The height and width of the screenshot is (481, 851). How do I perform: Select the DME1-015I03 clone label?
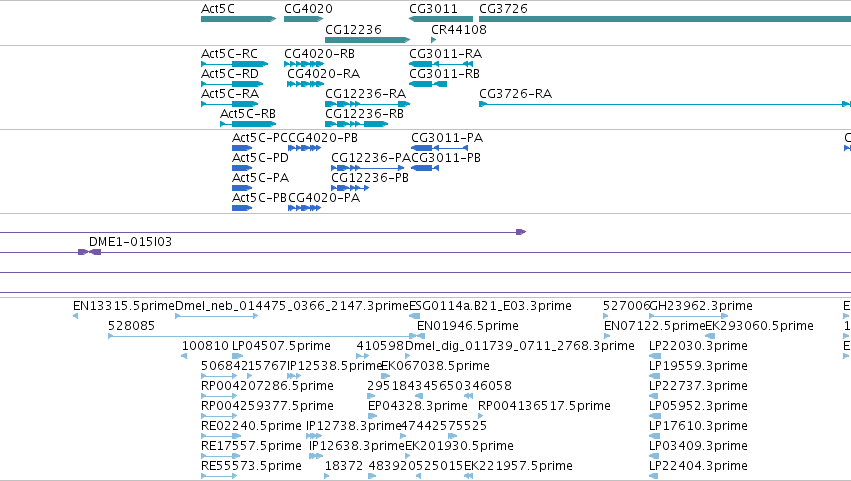point(130,242)
